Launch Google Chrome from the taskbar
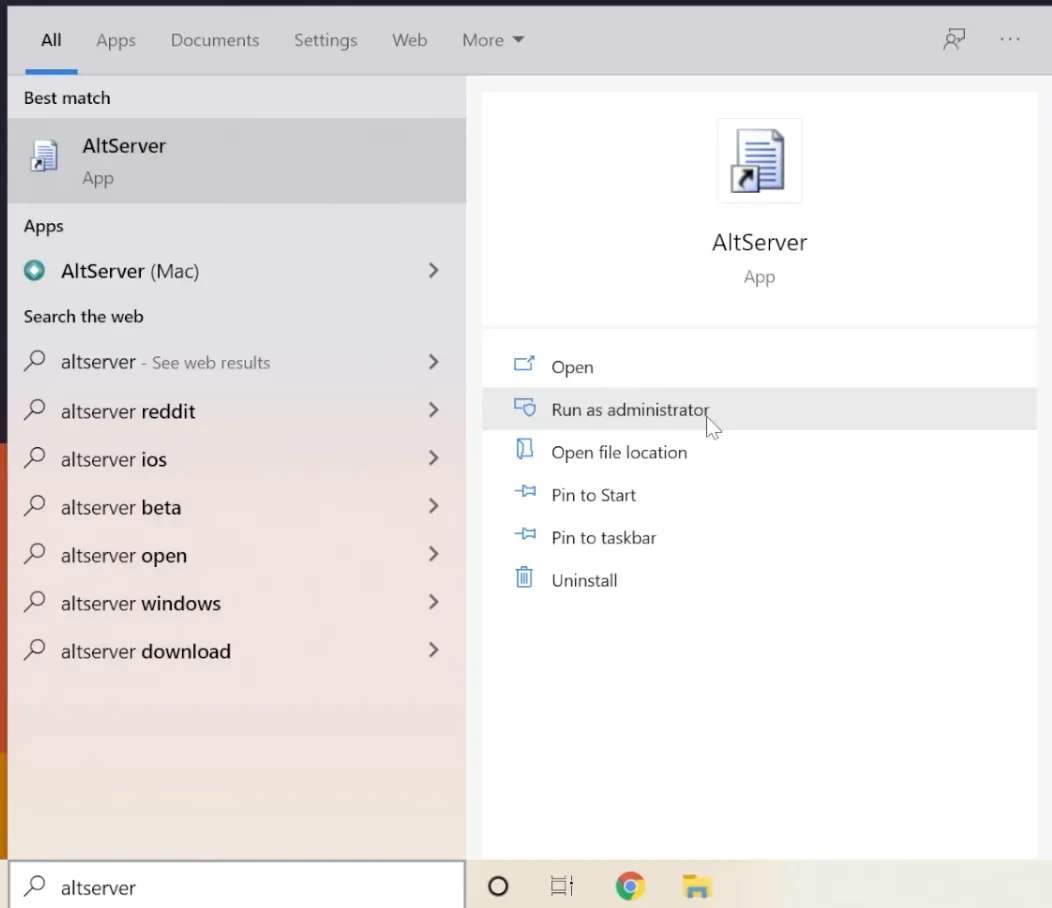The height and width of the screenshot is (908, 1052). click(629, 886)
